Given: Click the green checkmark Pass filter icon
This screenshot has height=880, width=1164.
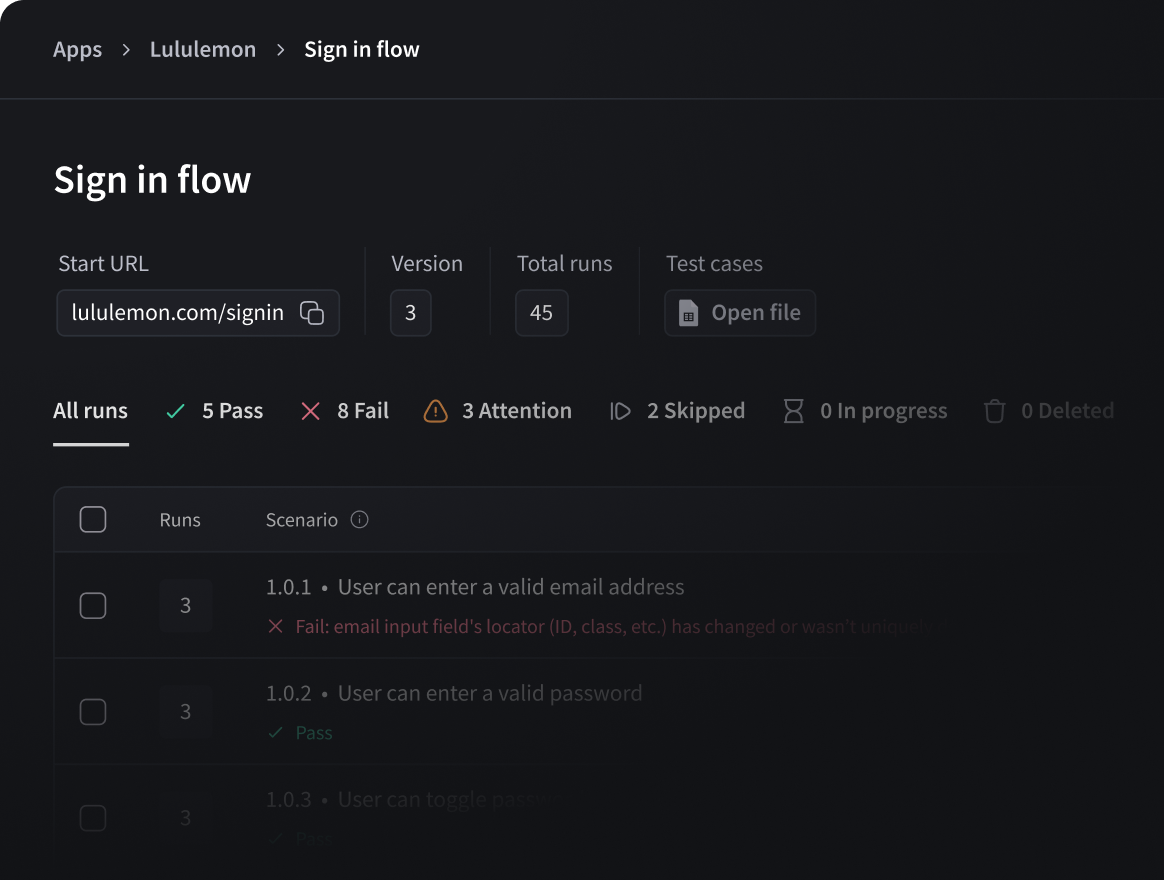Looking at the screenshot, I should tap(174, 410).
